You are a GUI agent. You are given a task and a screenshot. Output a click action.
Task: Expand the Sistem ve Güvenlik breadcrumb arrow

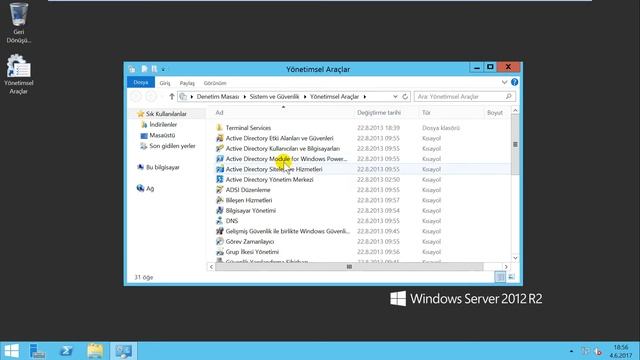tap(304, 97)
